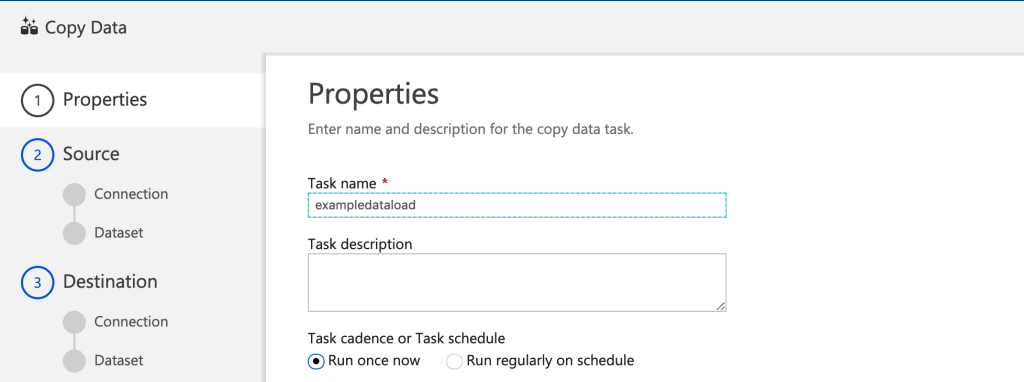Open the Source step label
The height and width of the screenshot is (382, 1024).
(91, 154)
